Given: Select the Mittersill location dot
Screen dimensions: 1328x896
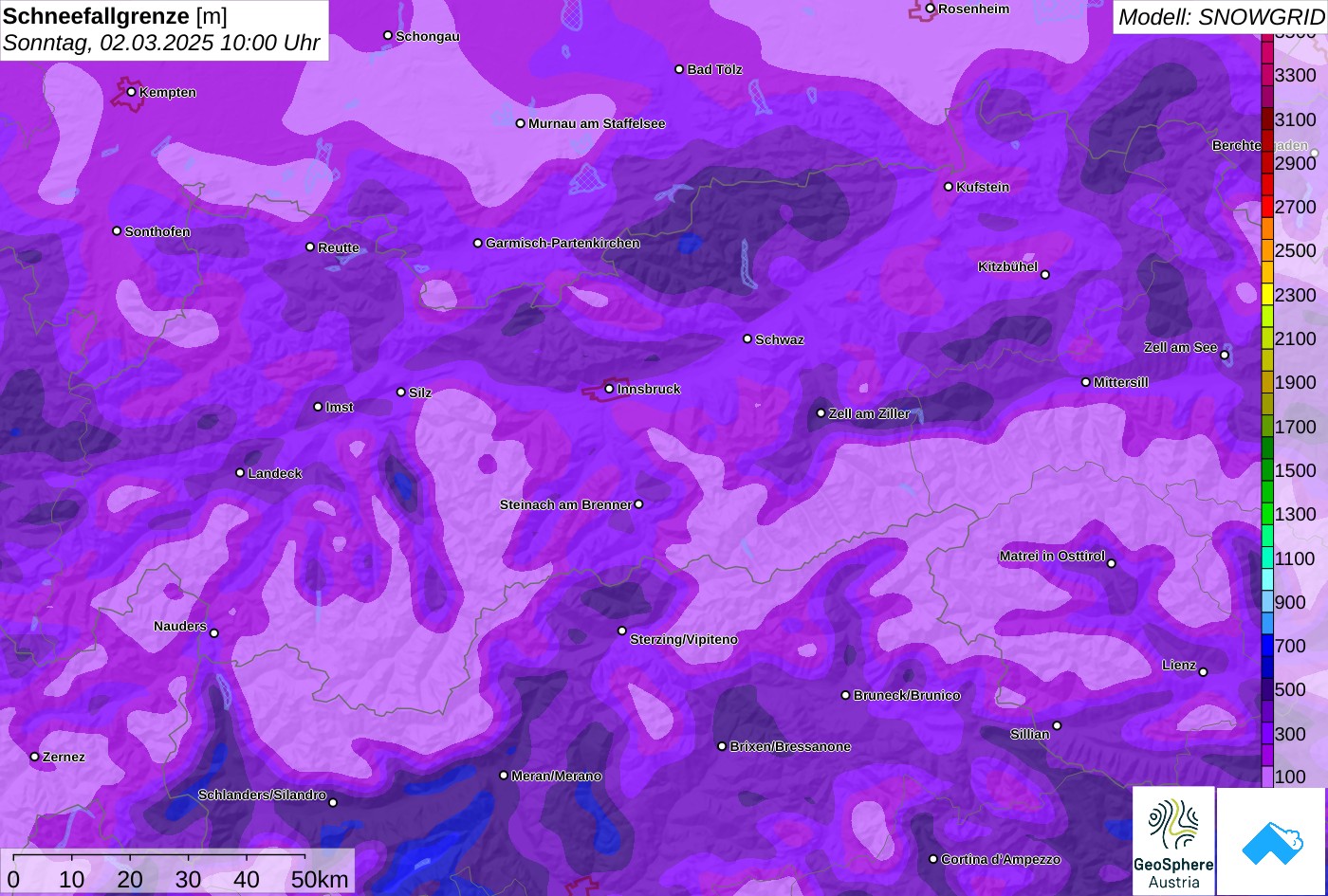Looking at the screenshot, I should point(1086,382).
